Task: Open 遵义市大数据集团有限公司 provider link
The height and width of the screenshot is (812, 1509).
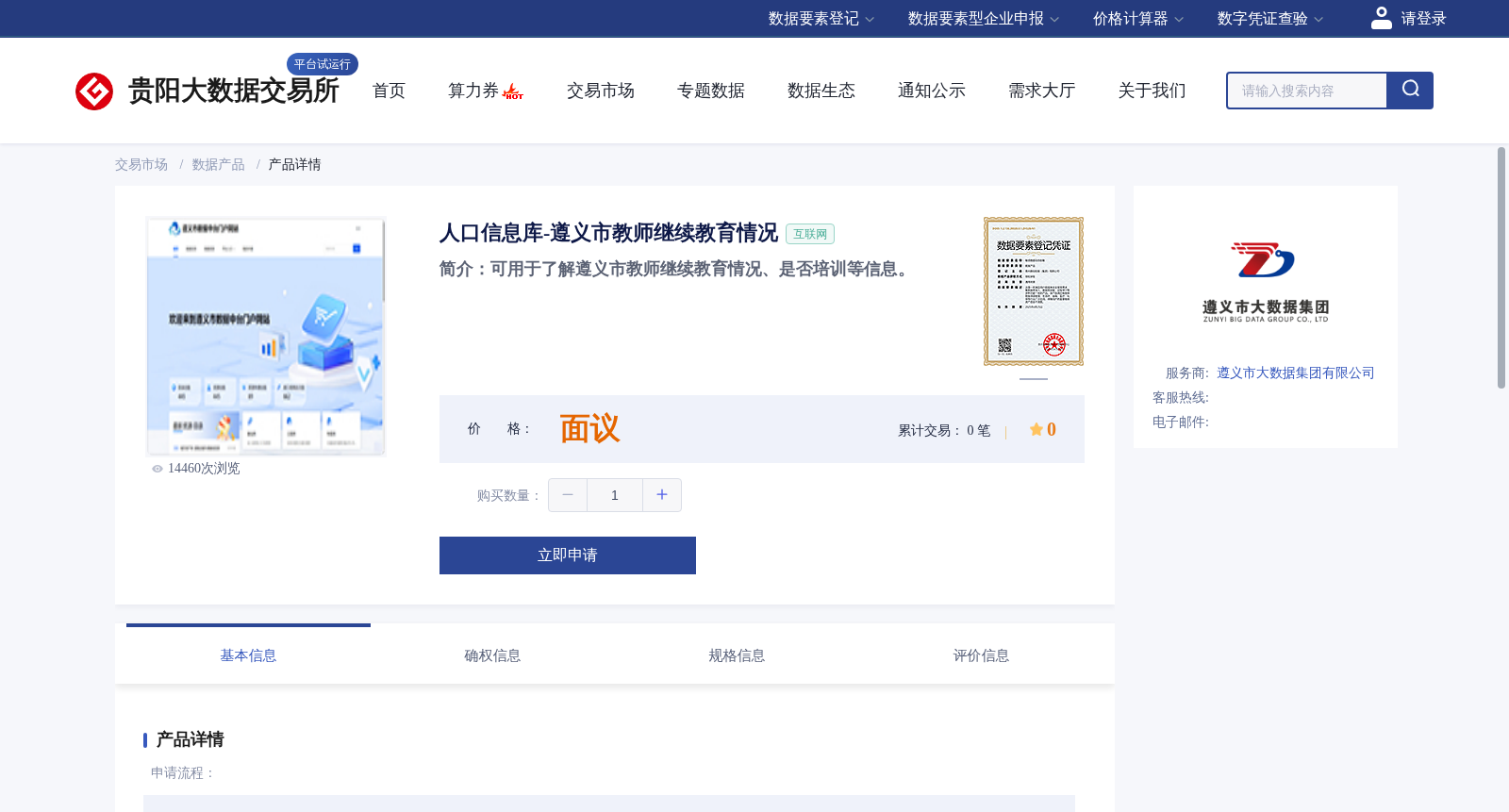Action: coord(1296,373)
